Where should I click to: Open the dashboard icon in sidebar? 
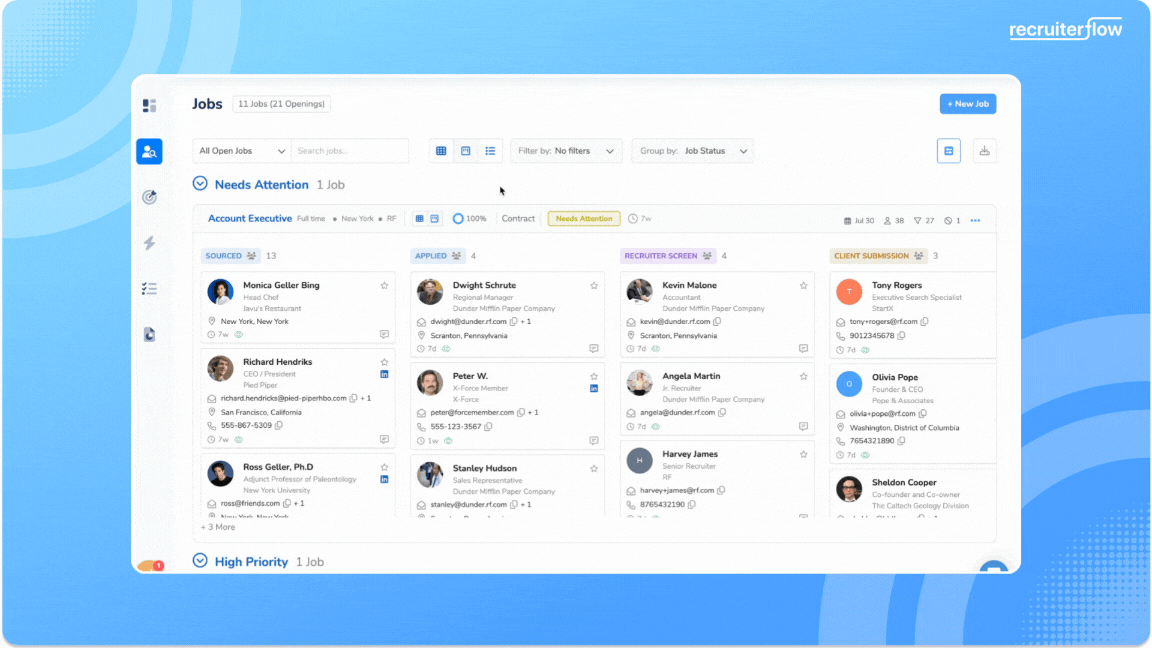[149, 105]
